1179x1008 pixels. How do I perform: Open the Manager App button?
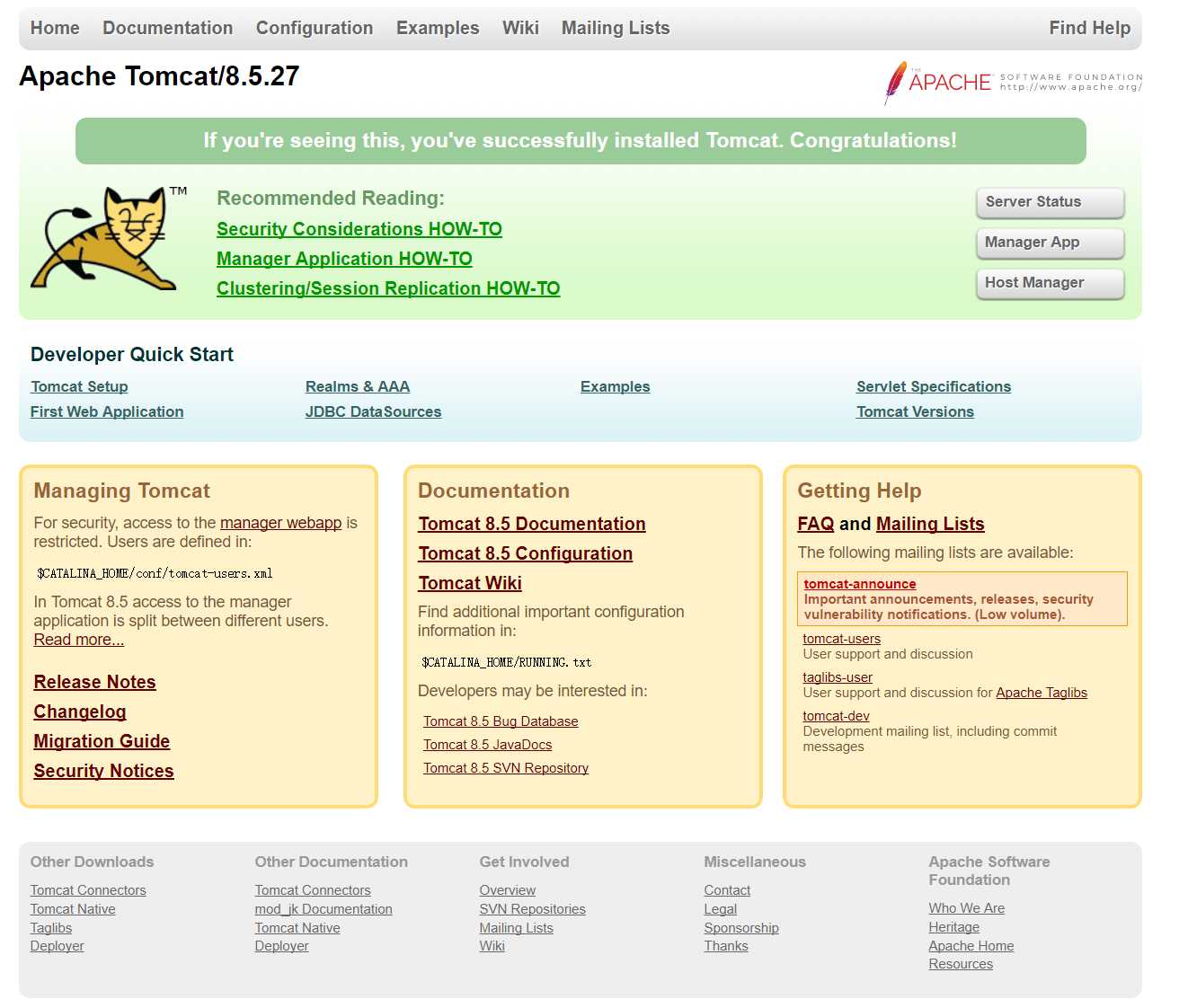1050,243
